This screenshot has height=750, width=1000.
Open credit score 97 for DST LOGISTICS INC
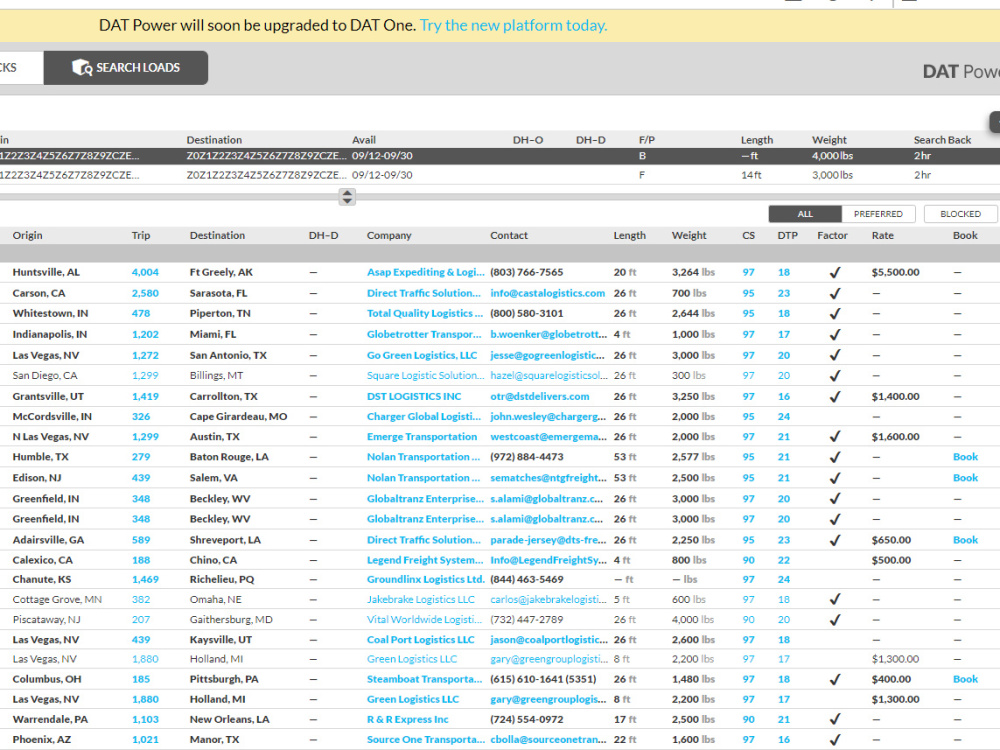click(748, 397)
